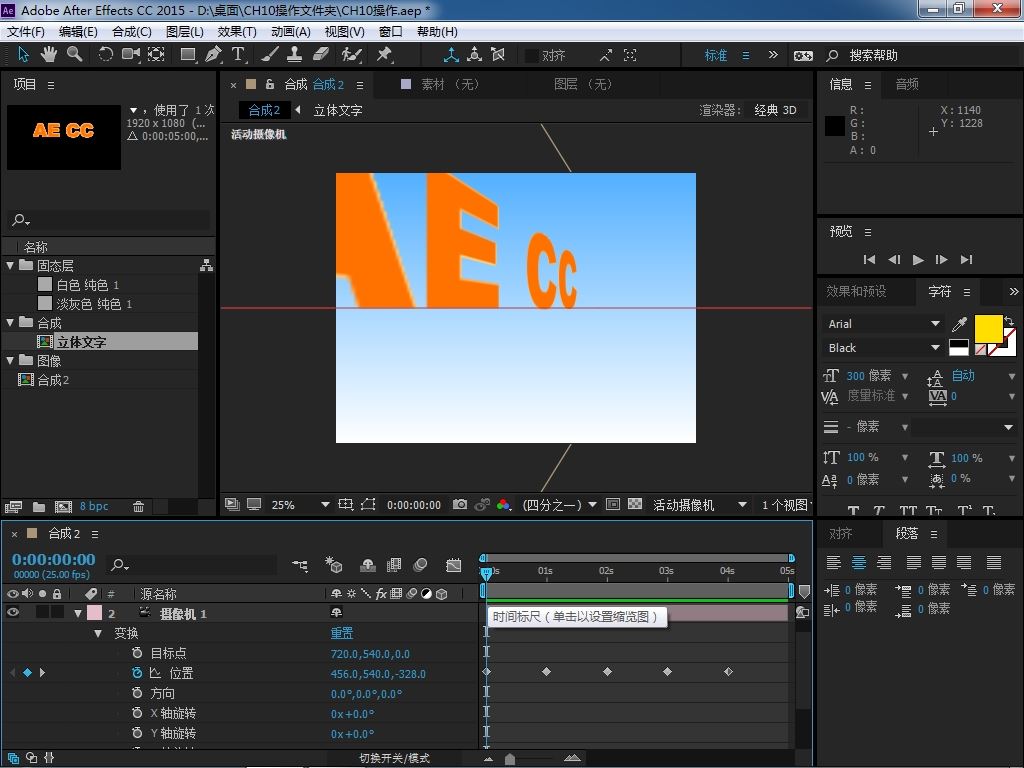Select the Eraser tool

coord(321,55)
